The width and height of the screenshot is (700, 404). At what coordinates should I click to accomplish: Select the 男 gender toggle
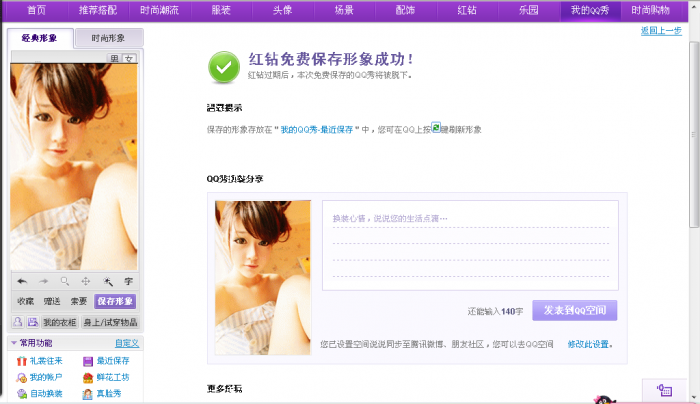pos(115,58)
